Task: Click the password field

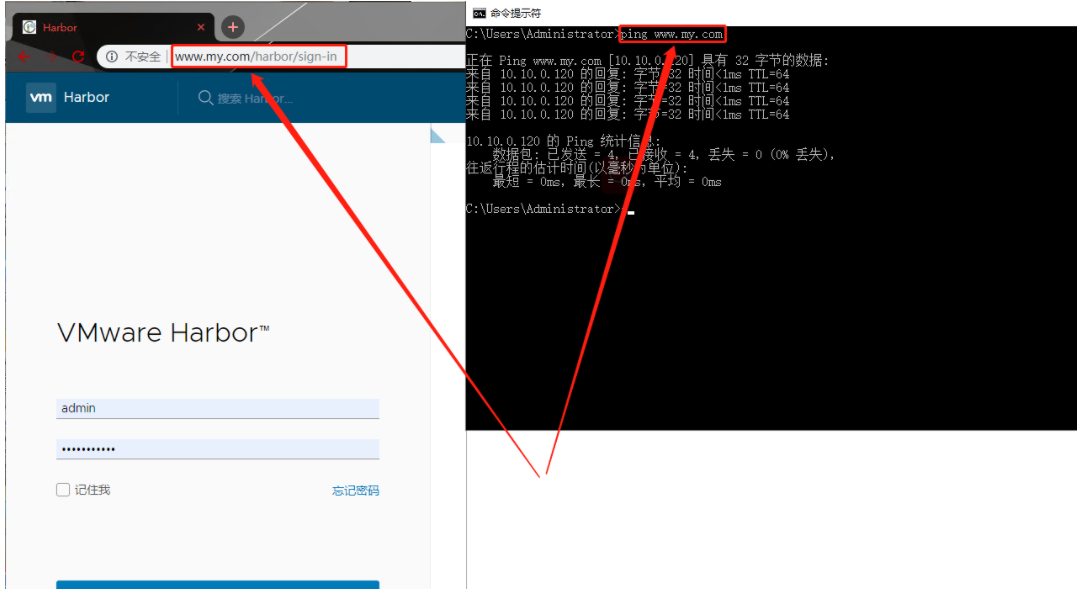Action: 218,449
